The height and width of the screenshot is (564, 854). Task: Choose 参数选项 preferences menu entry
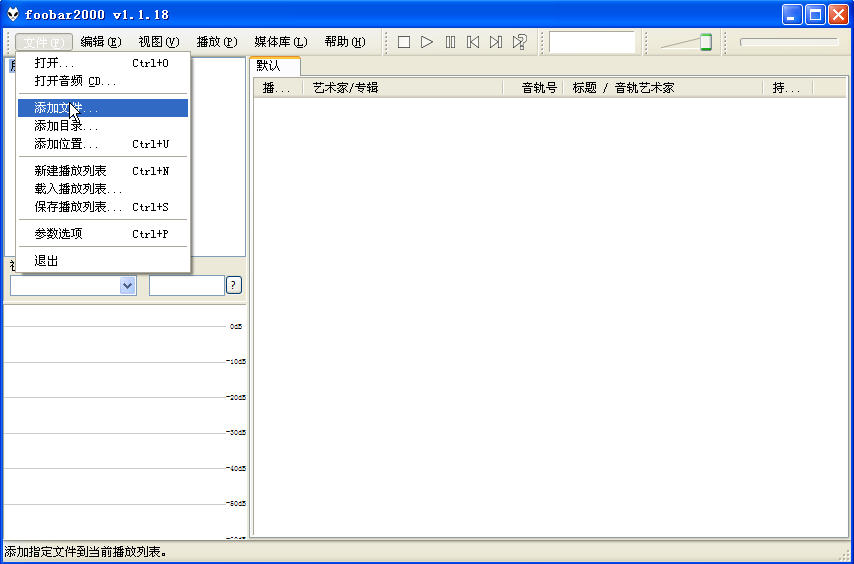(58, 234)
